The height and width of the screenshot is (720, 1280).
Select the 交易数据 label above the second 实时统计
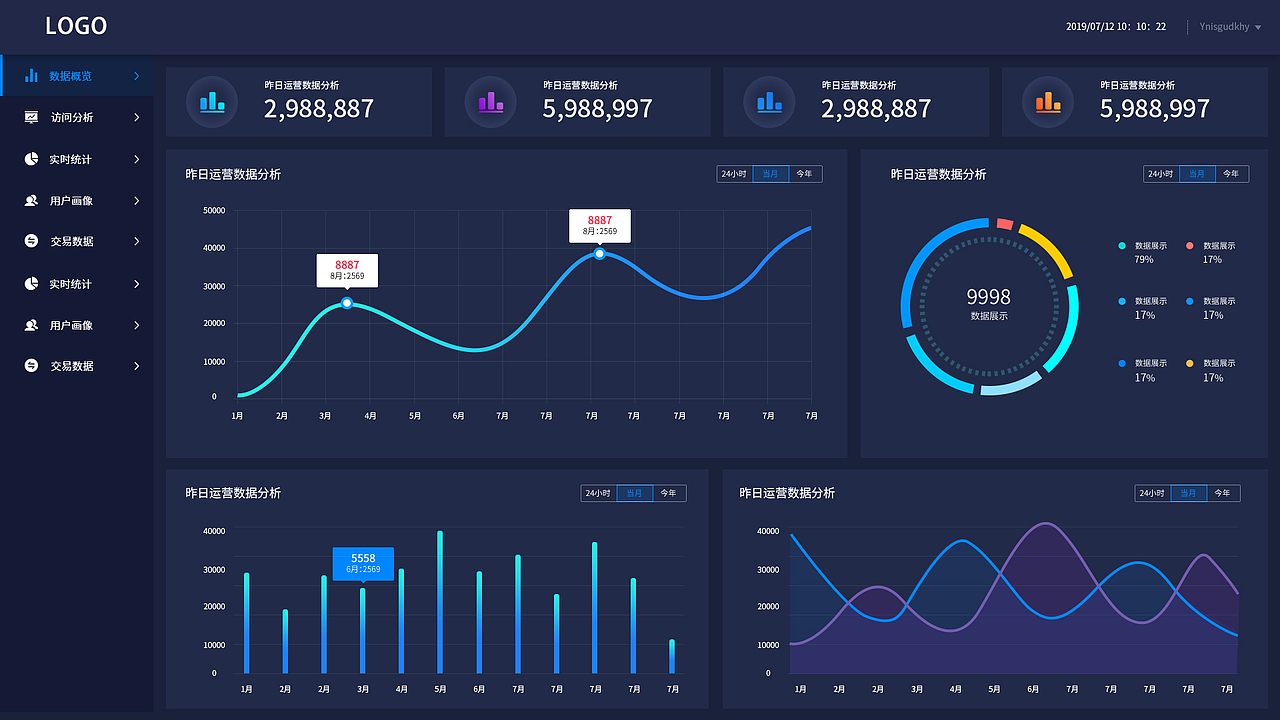pos(72,241)
